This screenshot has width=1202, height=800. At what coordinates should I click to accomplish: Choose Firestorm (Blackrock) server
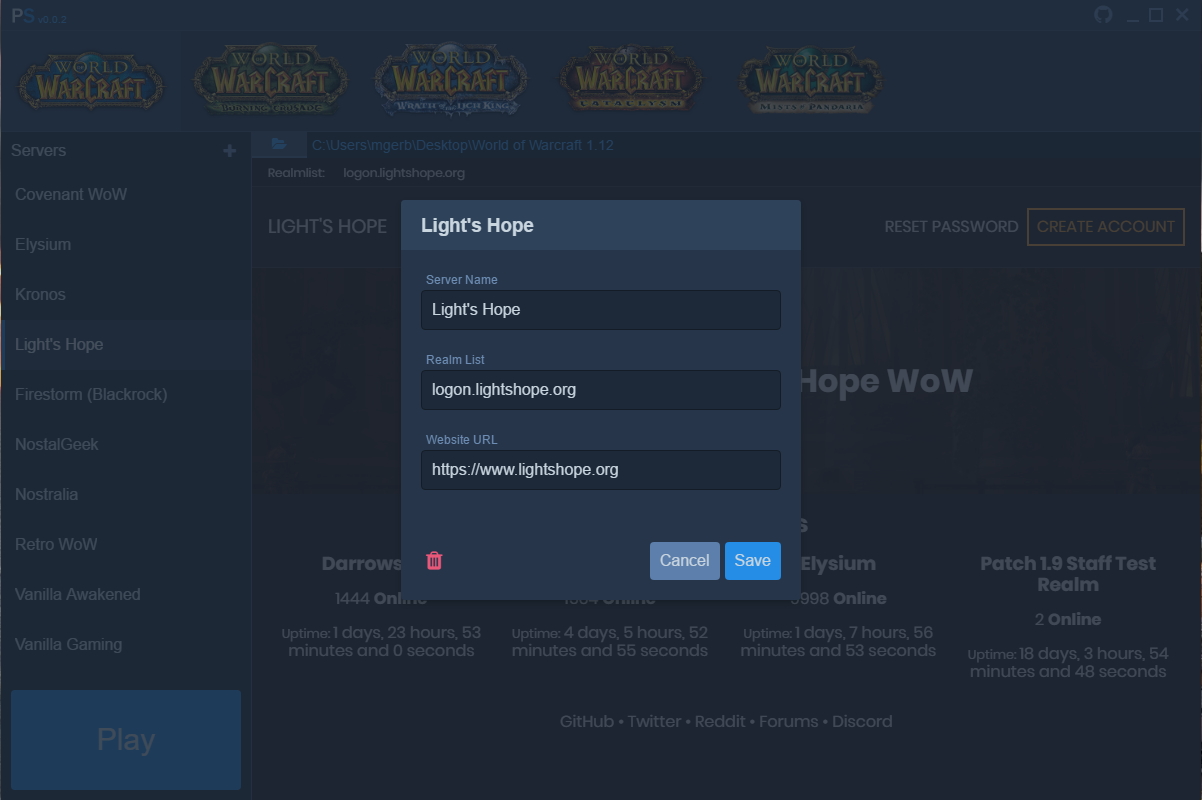pos(91,395)
